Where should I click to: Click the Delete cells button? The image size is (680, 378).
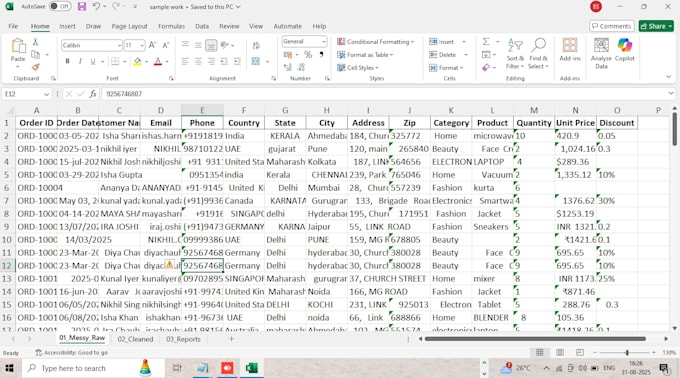pos(443,55)
